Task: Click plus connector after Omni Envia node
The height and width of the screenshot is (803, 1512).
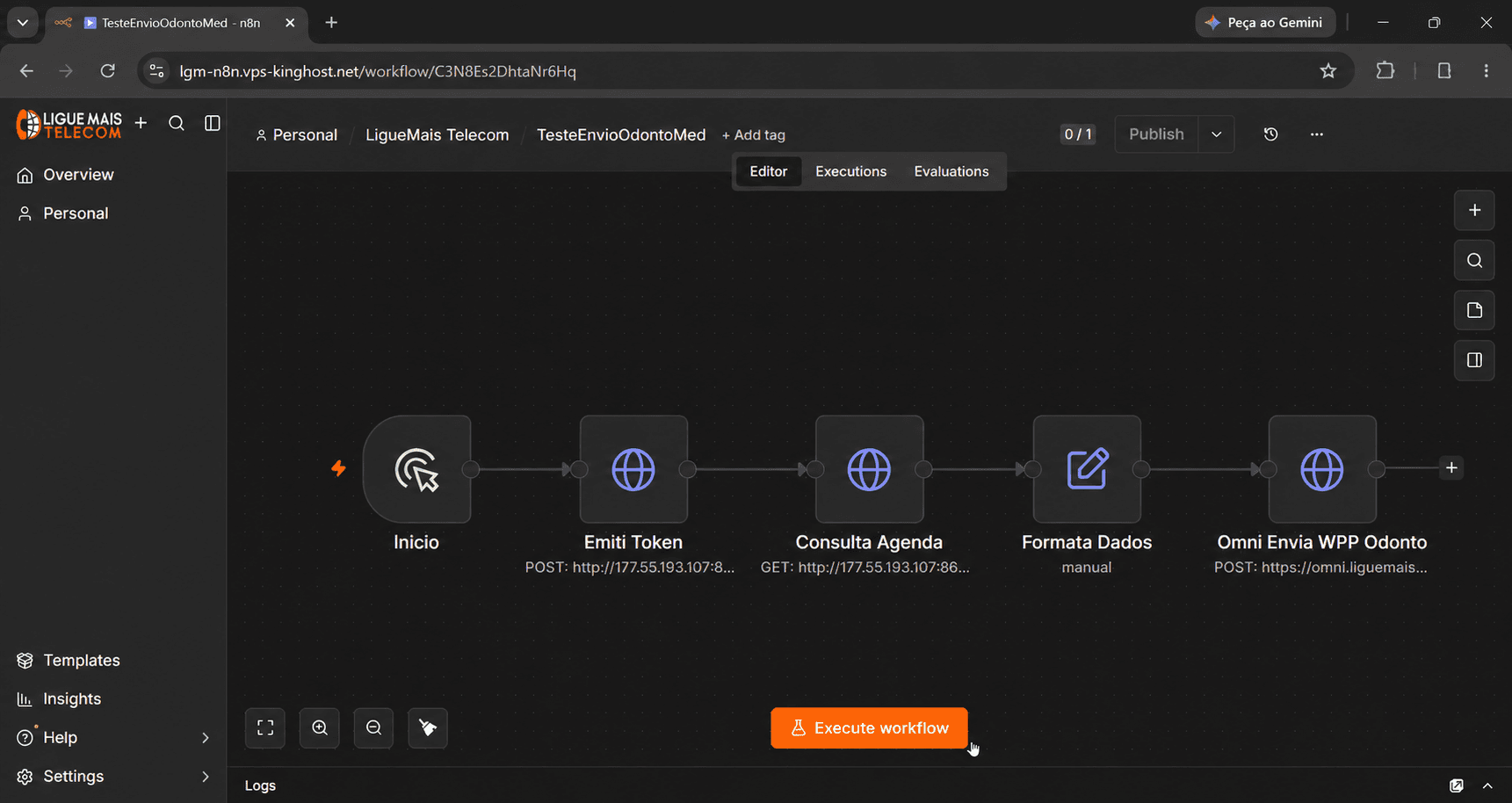Action: 1451,468
